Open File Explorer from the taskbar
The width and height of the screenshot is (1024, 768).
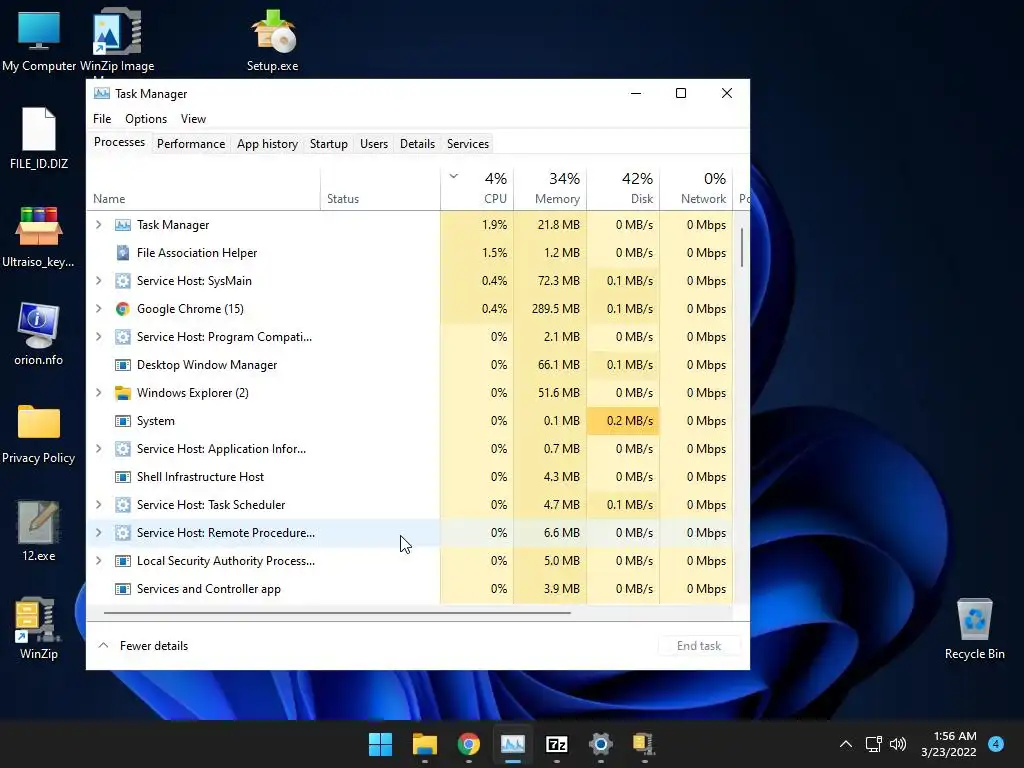424,744
